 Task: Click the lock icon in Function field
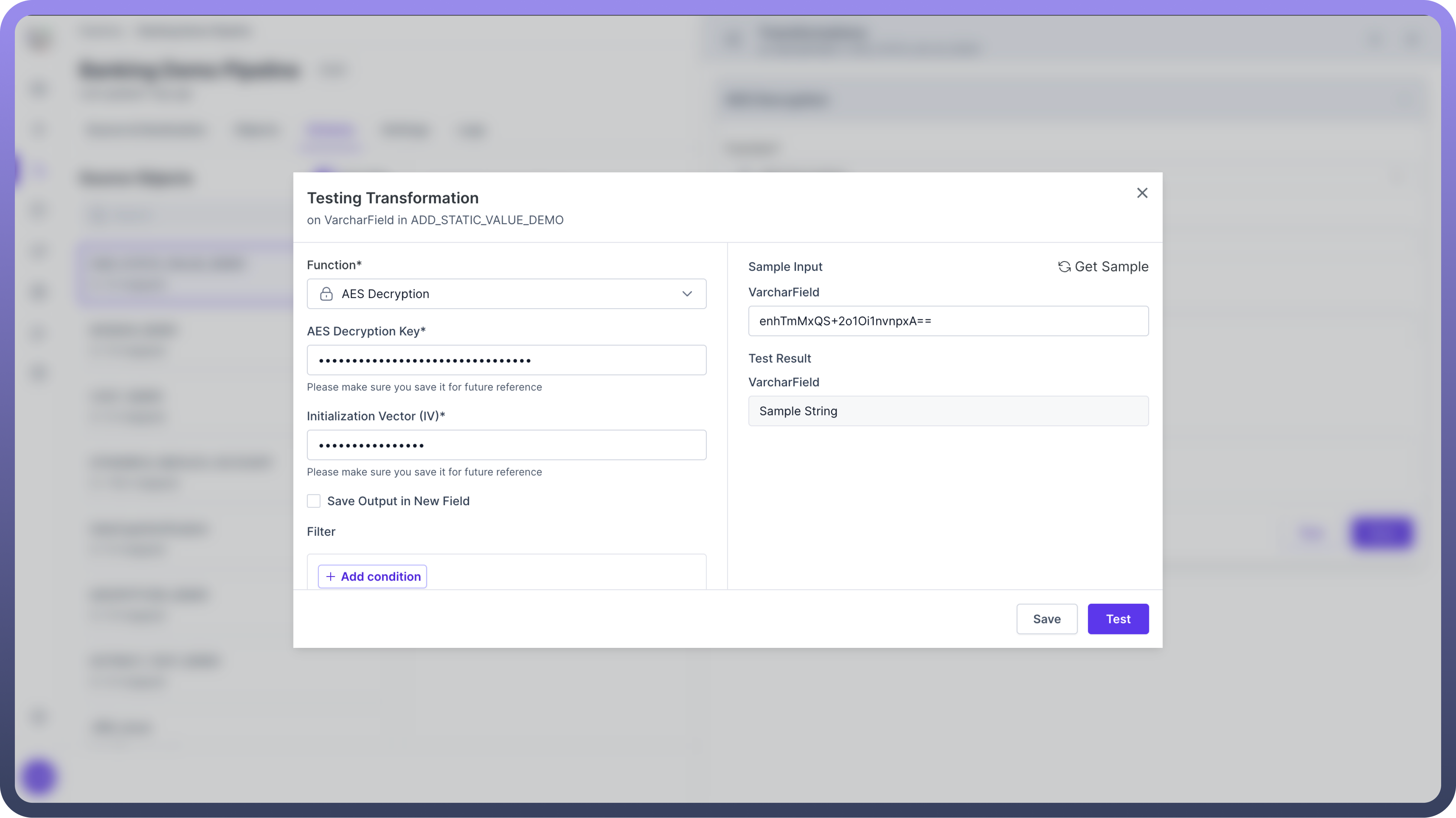tap(326, 294)
